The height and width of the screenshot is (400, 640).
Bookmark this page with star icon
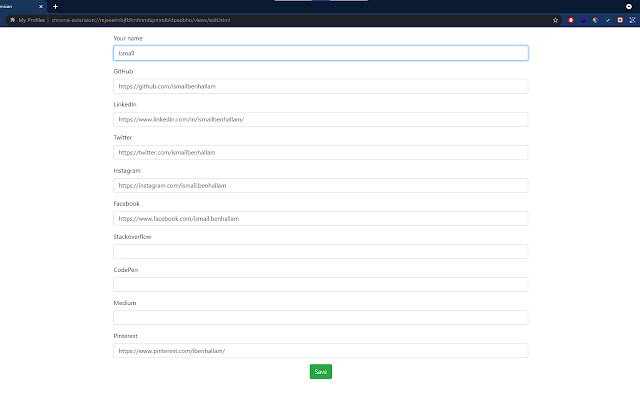pyautogui.click(x=556, y=20)
